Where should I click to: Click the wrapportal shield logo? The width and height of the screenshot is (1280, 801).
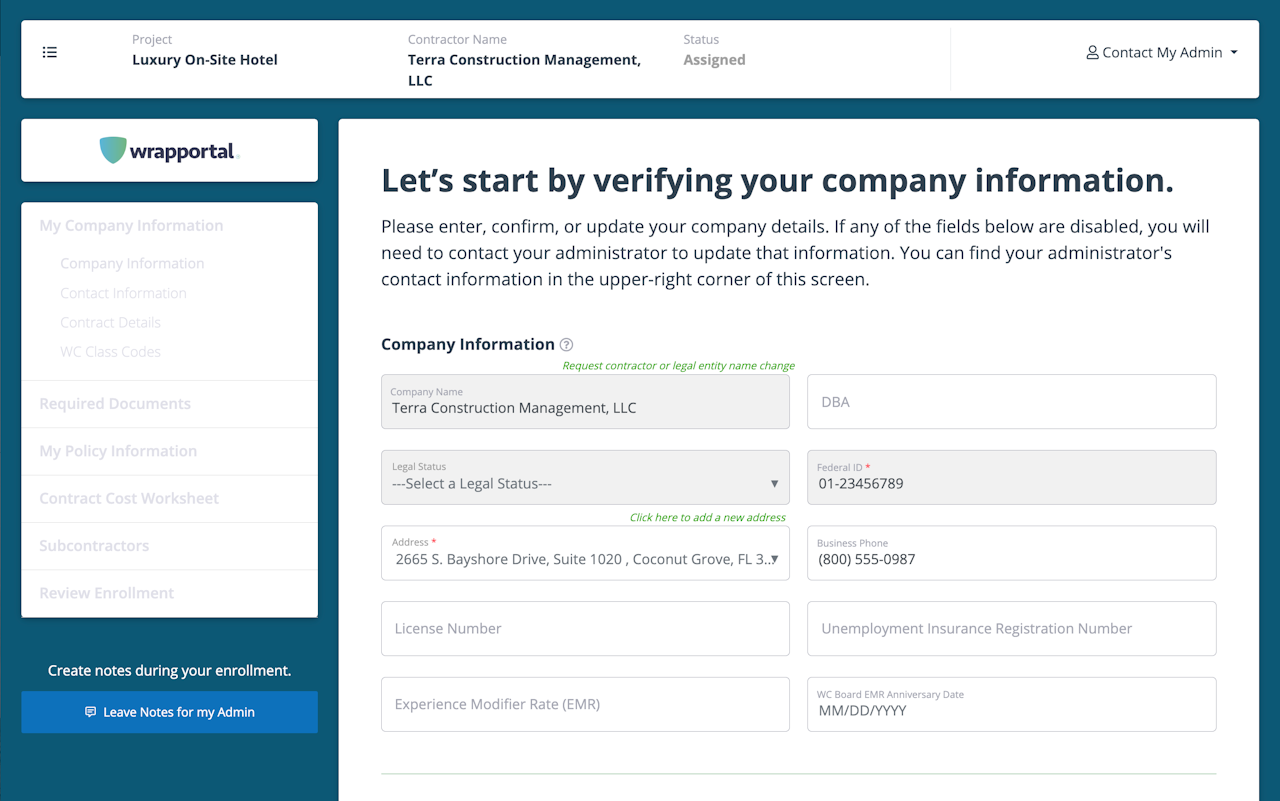(x=113, y=150)
